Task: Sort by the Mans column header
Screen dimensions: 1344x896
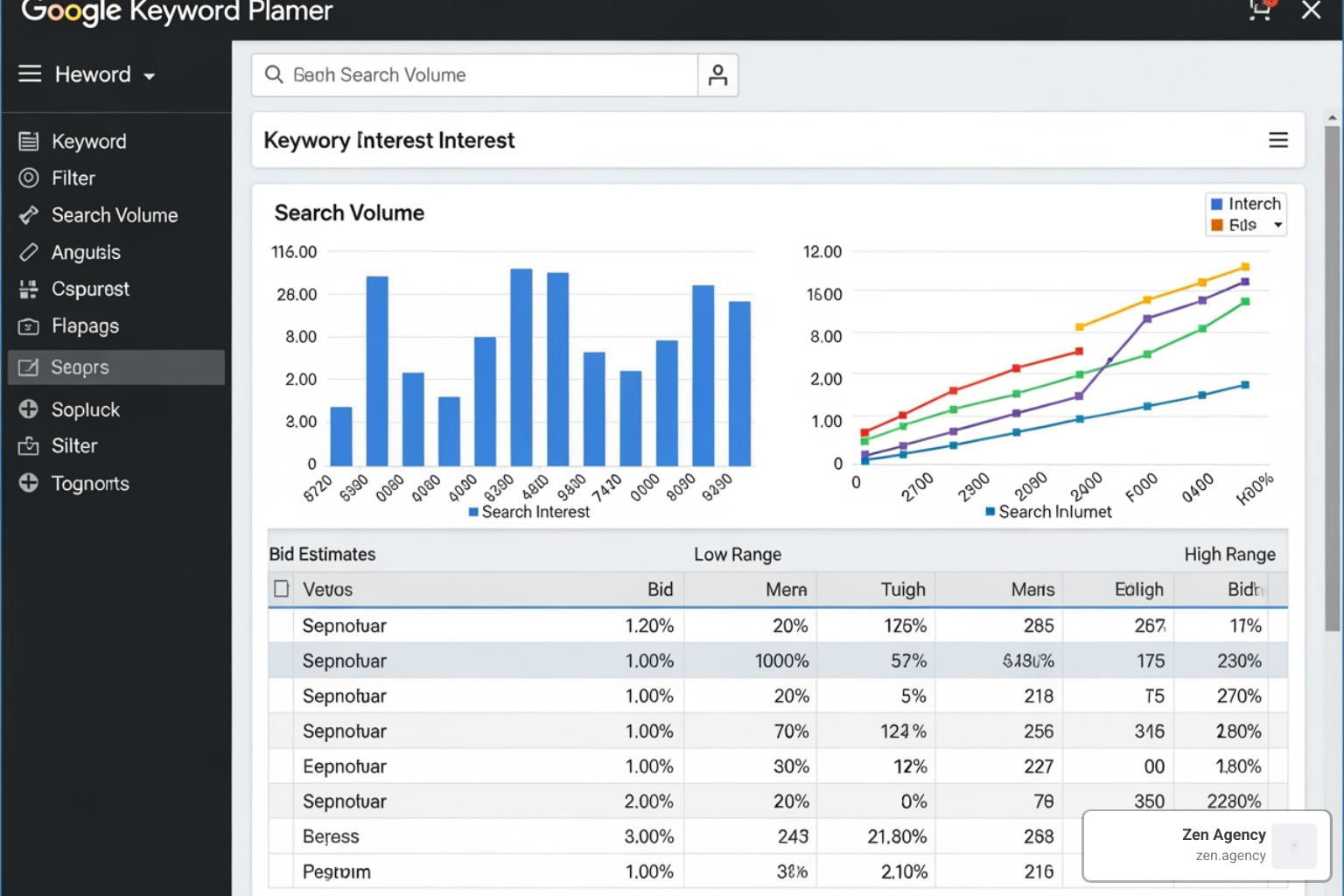Action: (1033, 590)
